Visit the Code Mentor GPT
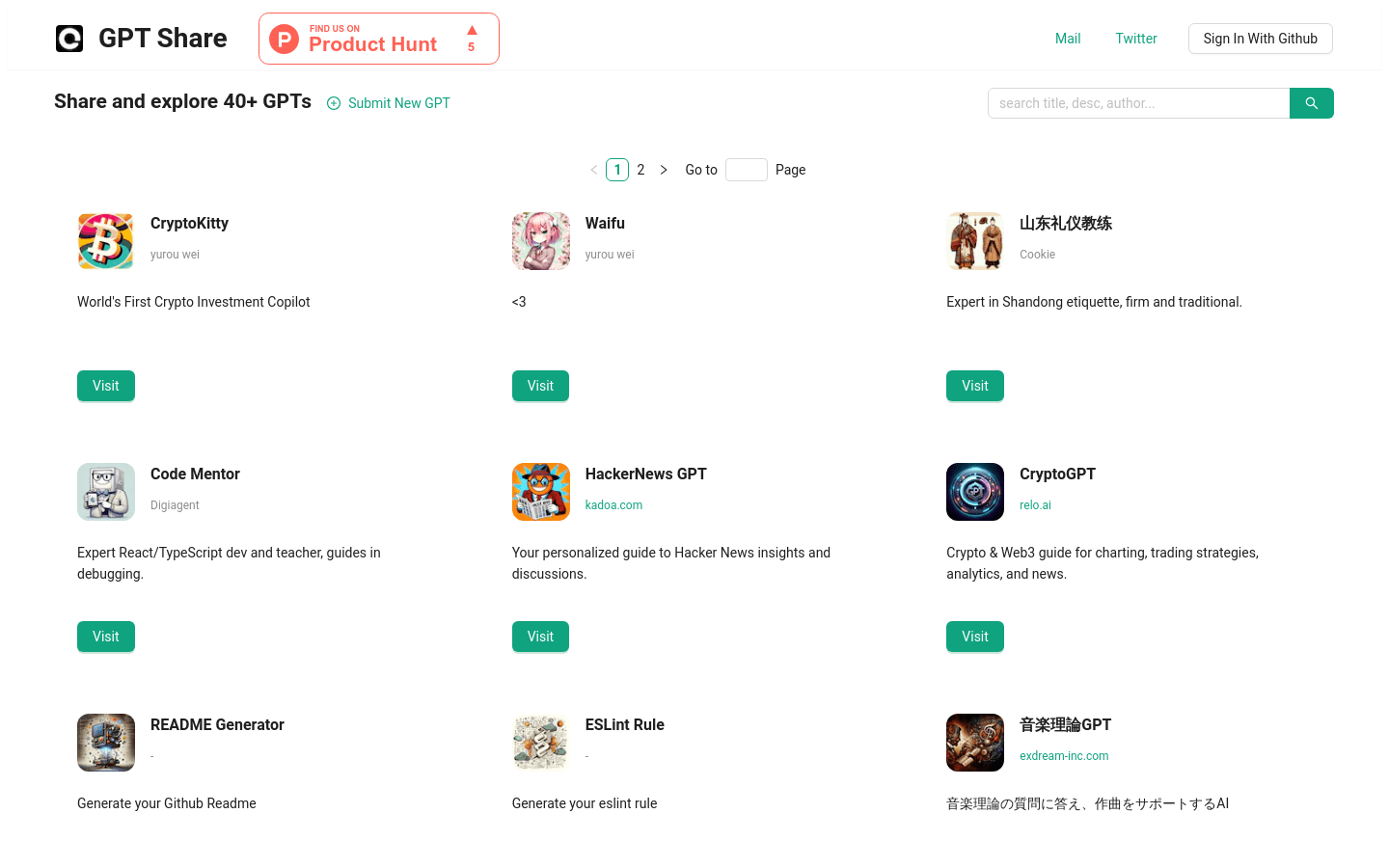 [x=106, y=637]
